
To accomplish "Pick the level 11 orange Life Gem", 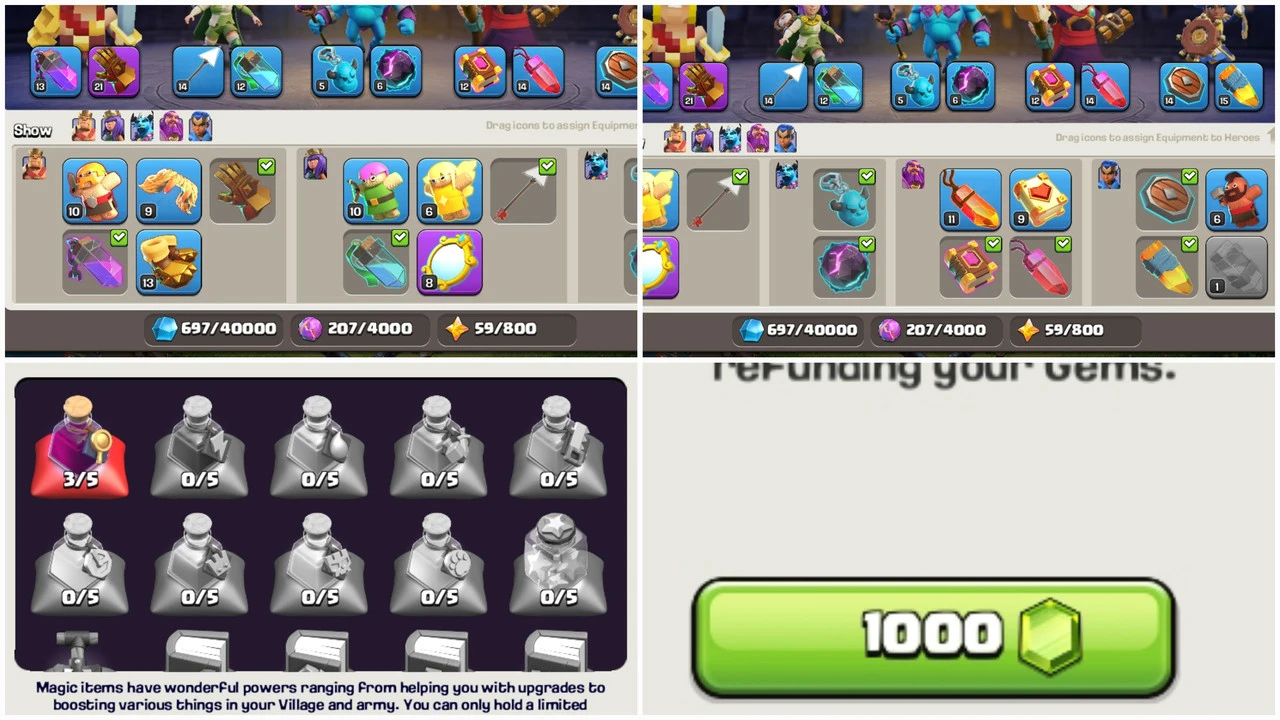I will click(970, 199).
